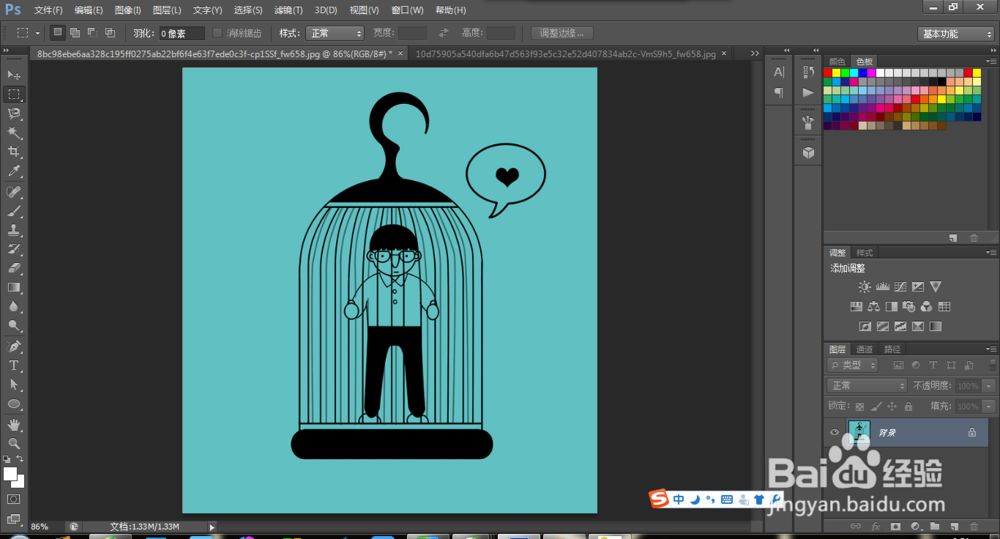Select the Brush tool

(13, 211)
